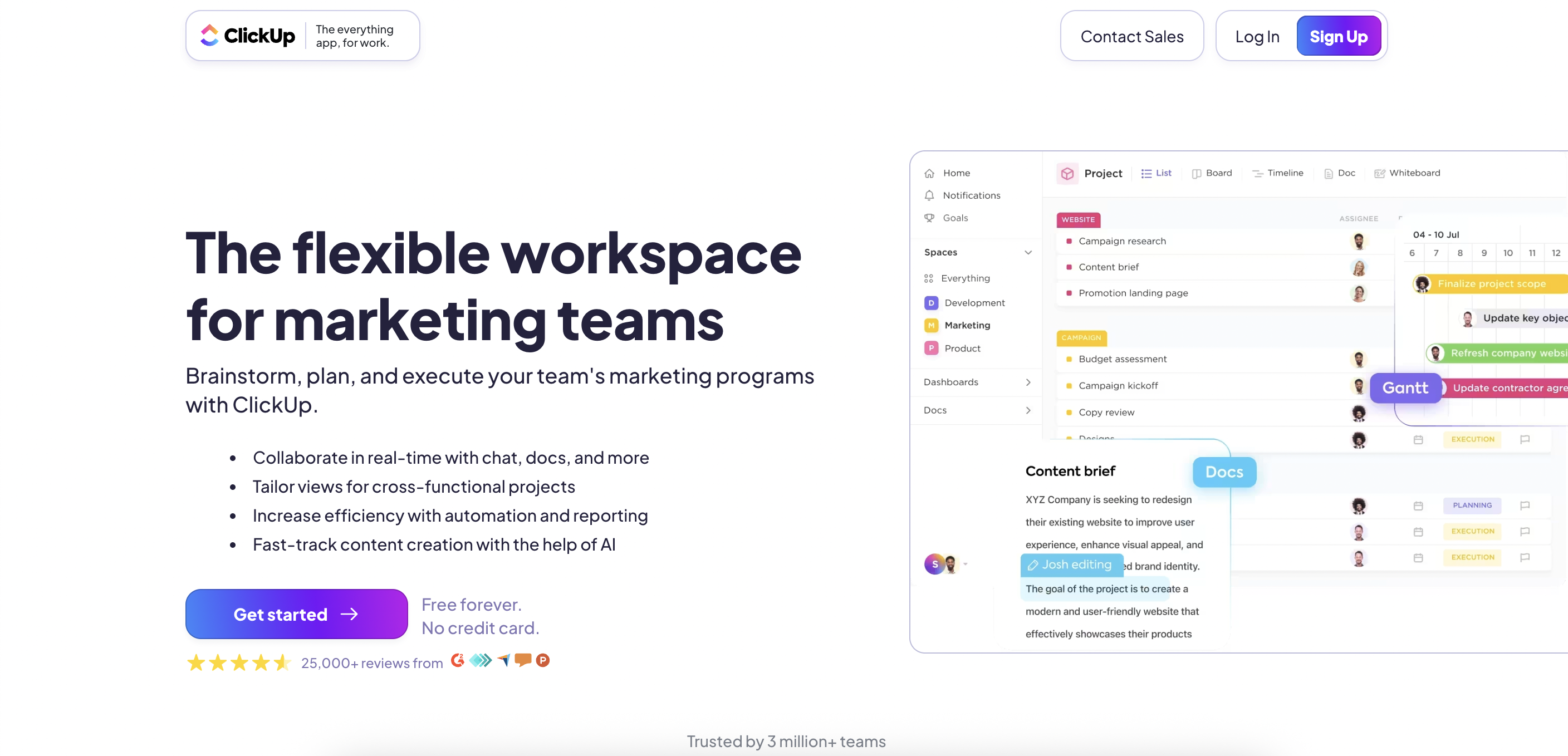
Task: Click the Board tab columns icon
Action: (x=1196, y=174)
